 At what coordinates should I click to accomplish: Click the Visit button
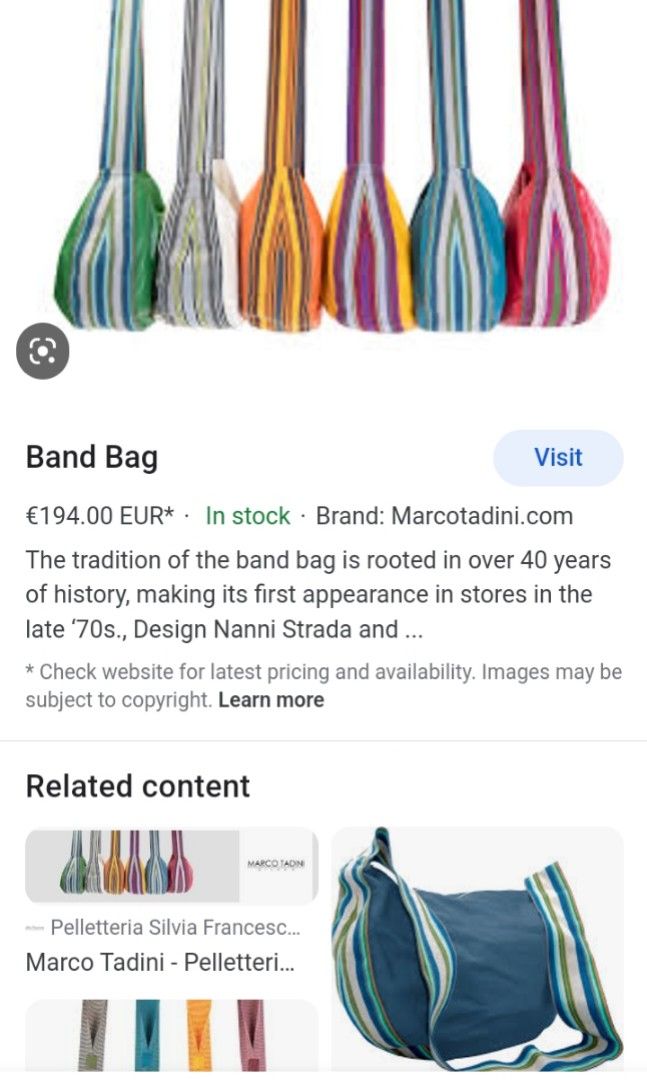point(558,458)
